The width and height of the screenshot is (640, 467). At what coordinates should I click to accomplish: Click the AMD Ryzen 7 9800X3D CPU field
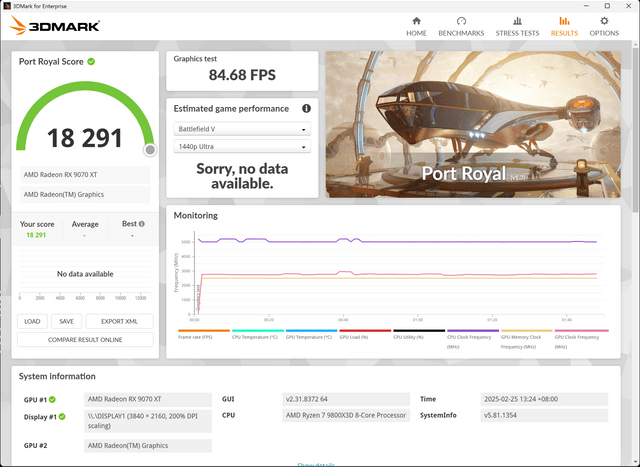click(x=346, y=415)
